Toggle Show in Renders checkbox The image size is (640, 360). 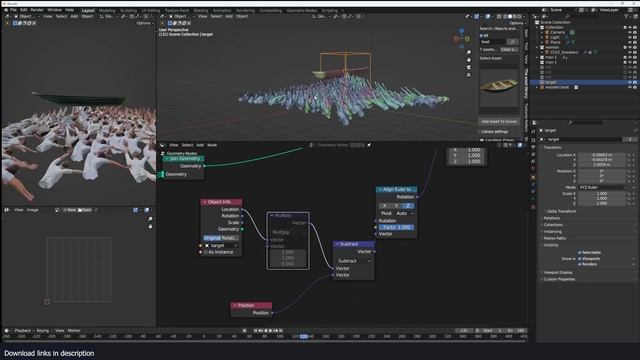tap(579, 264)
